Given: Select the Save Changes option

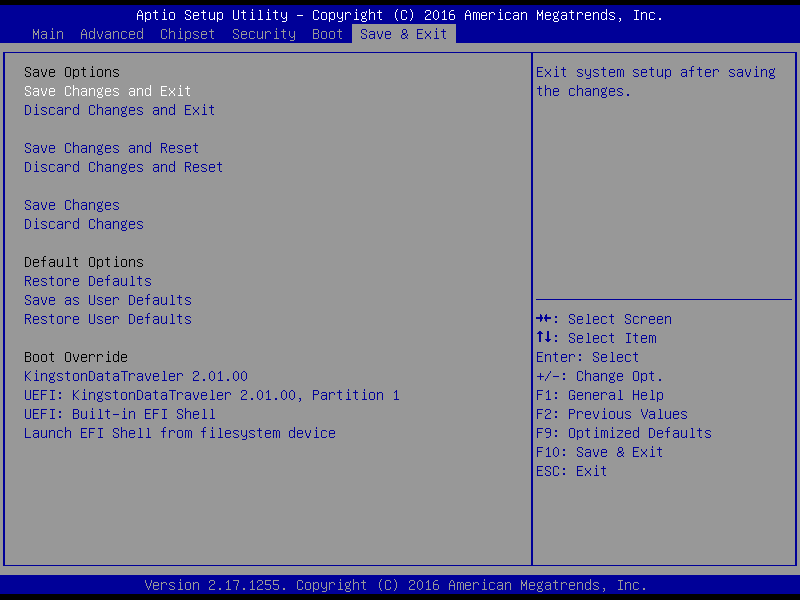Looking at the screenshot, I should tap(72, 205).
